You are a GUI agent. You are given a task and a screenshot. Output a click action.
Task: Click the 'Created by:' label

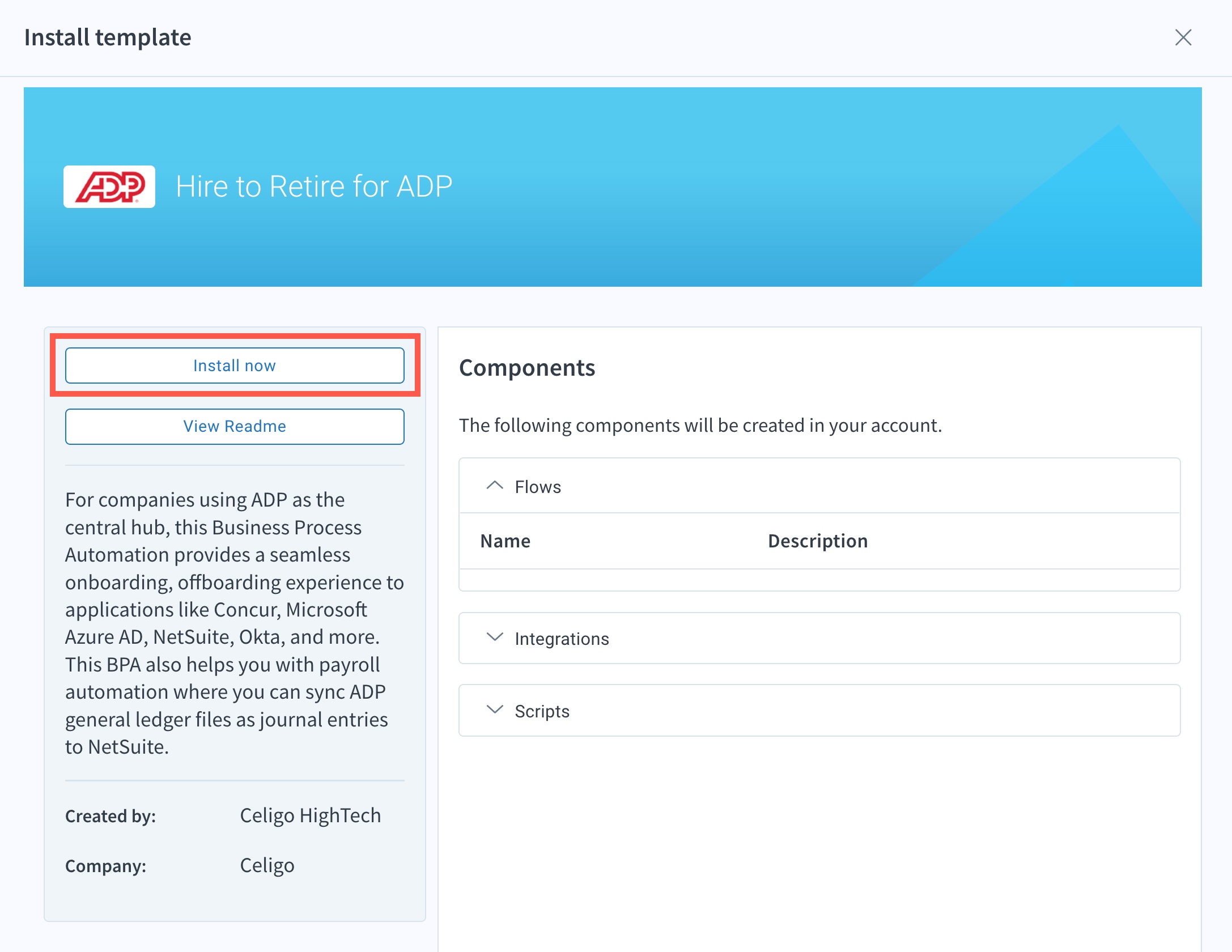(x=111, y=816)
